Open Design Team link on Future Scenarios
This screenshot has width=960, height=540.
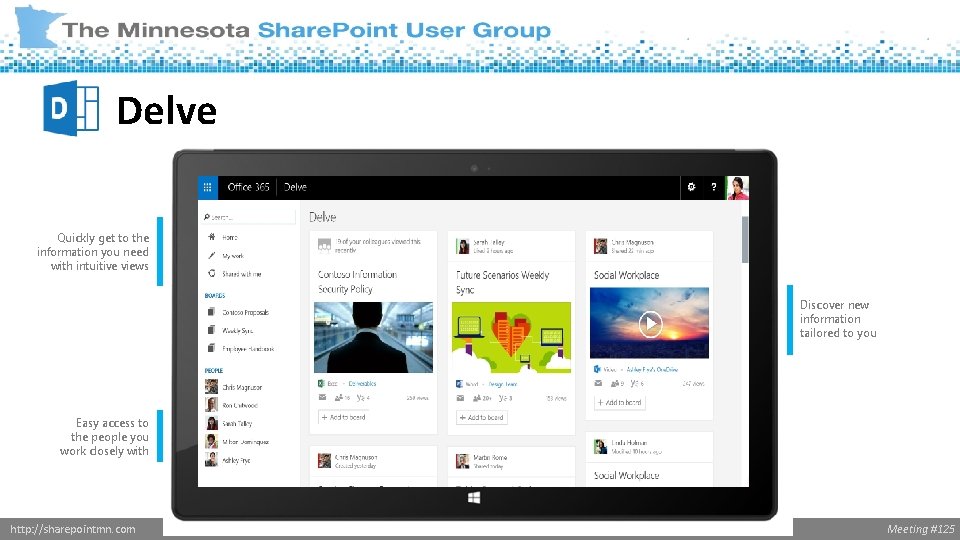(x=503, y=384)
